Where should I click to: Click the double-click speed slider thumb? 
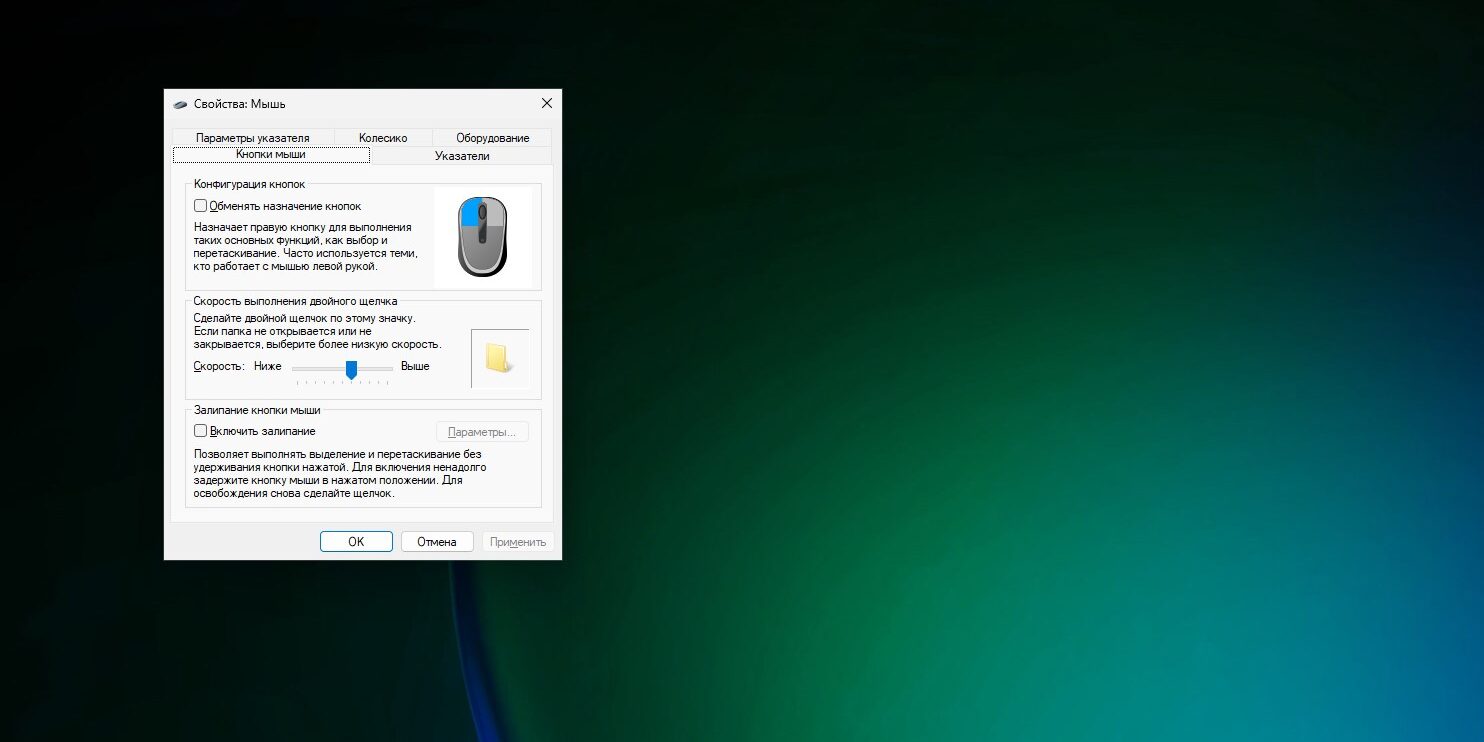(x=351, y=370)
